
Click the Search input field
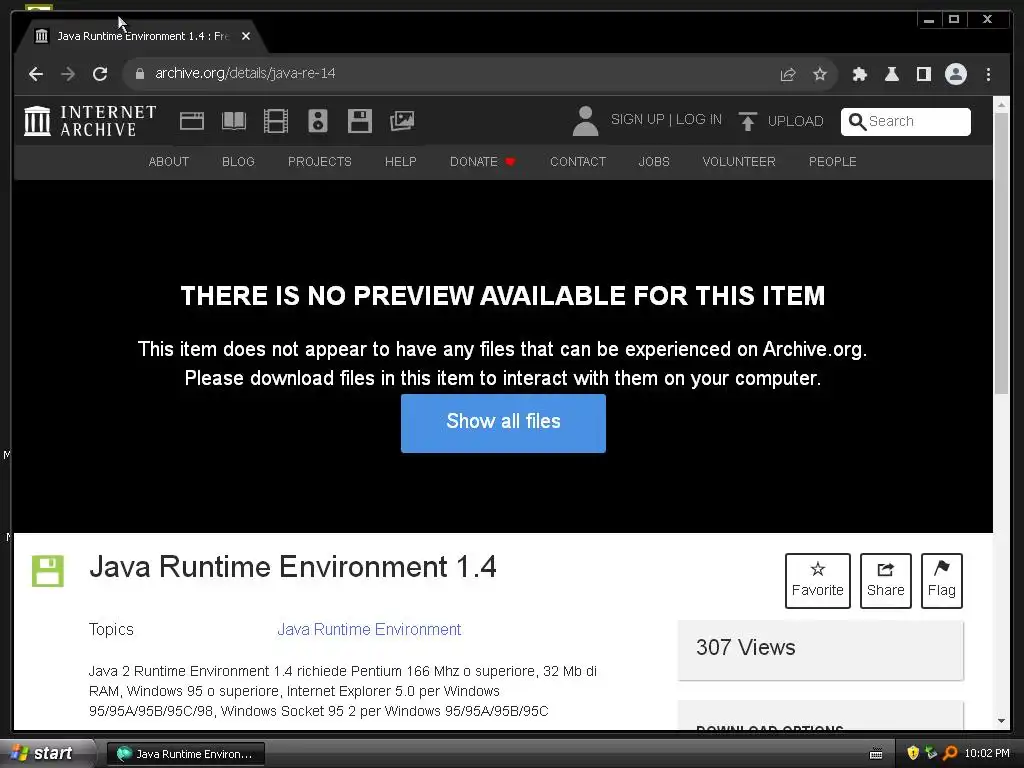pos(906,121)
